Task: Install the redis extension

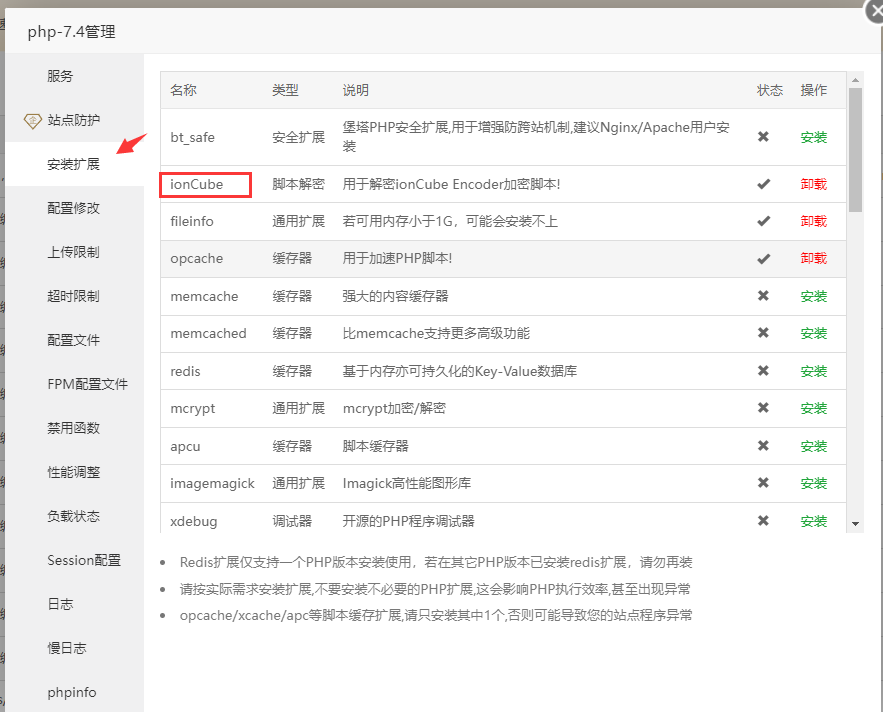Action: coord(814,371)
